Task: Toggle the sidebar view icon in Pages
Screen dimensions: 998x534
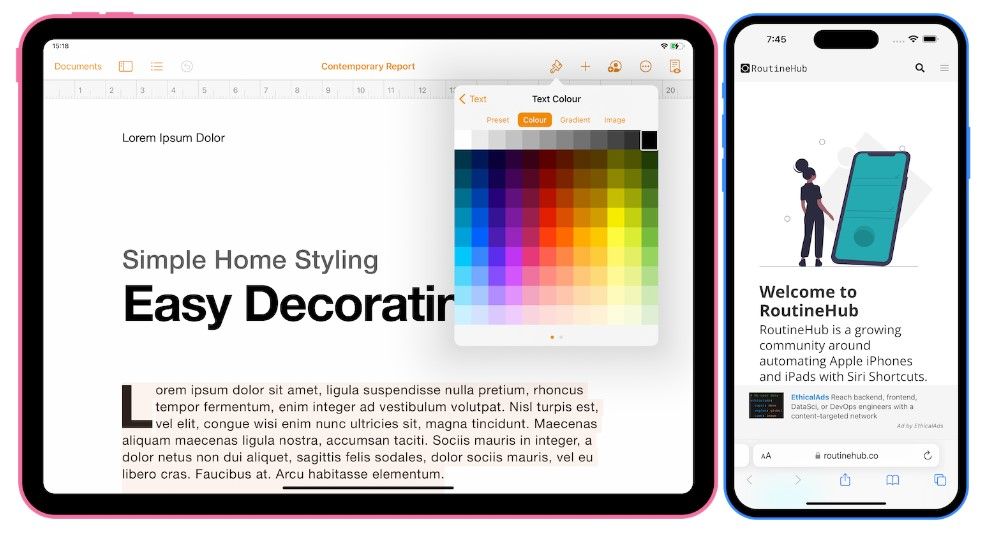Action: pyautogui.click(x=125, y=66)
